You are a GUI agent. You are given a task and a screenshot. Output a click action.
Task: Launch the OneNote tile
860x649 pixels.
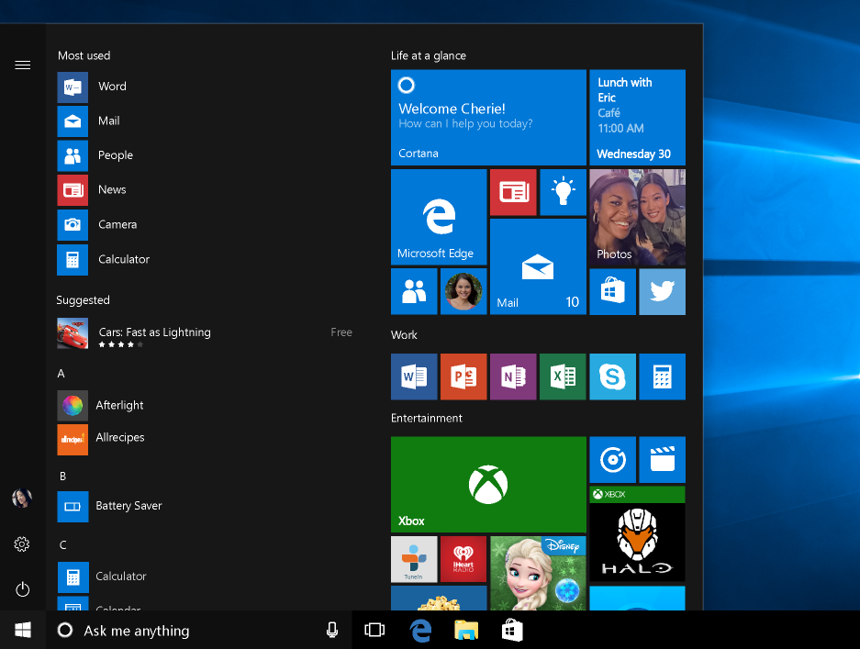[513, 377]
